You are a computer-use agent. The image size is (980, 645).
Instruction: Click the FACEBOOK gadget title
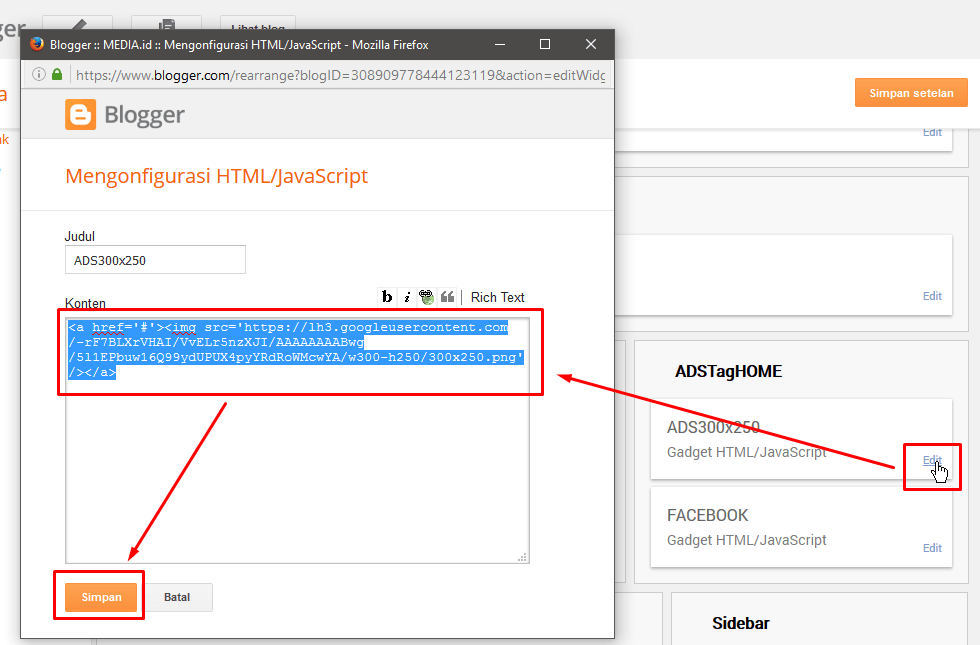(x=707, y=516)
